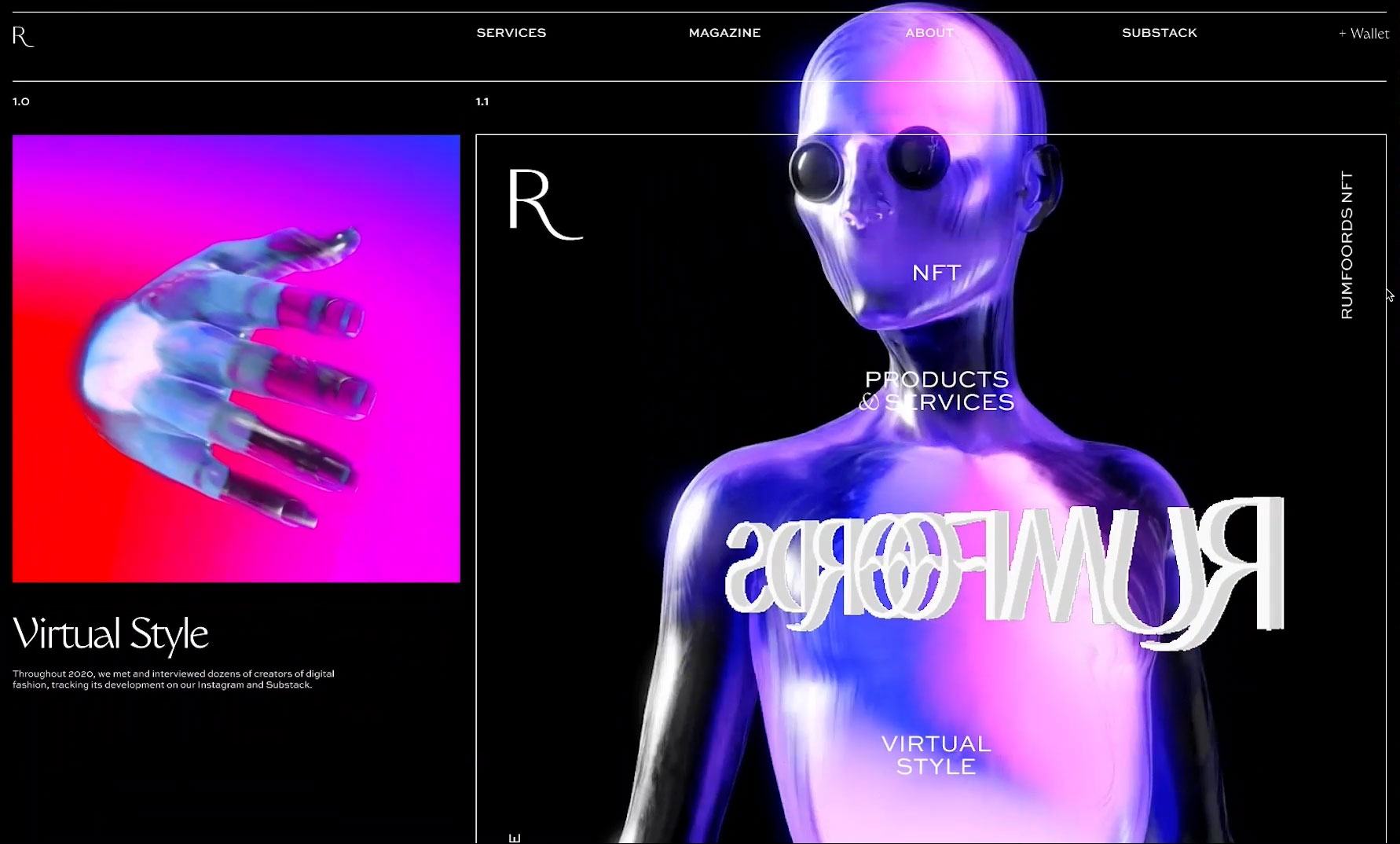Go to the Magazine page
The image size is (1400, 844).
coord(724,33)
